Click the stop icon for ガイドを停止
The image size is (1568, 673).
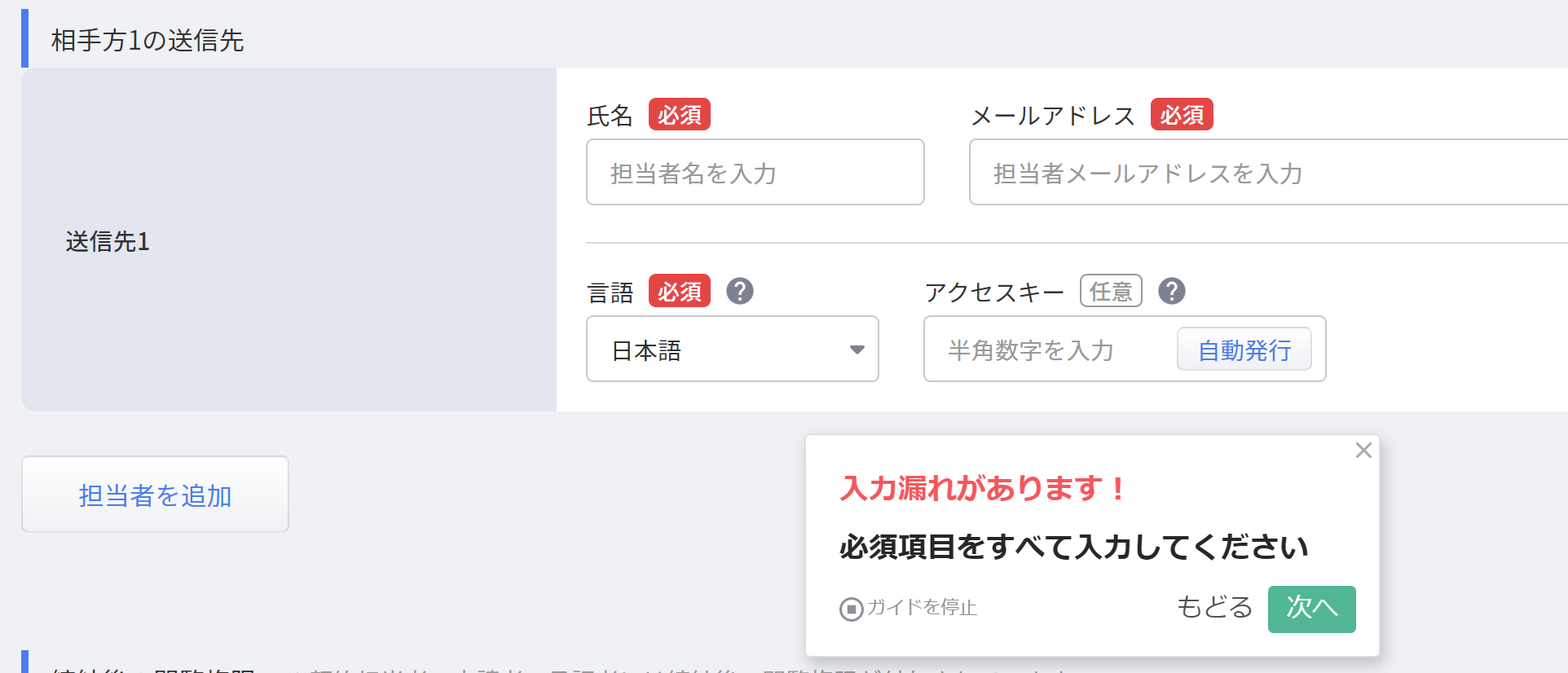[x=851, y=609]
